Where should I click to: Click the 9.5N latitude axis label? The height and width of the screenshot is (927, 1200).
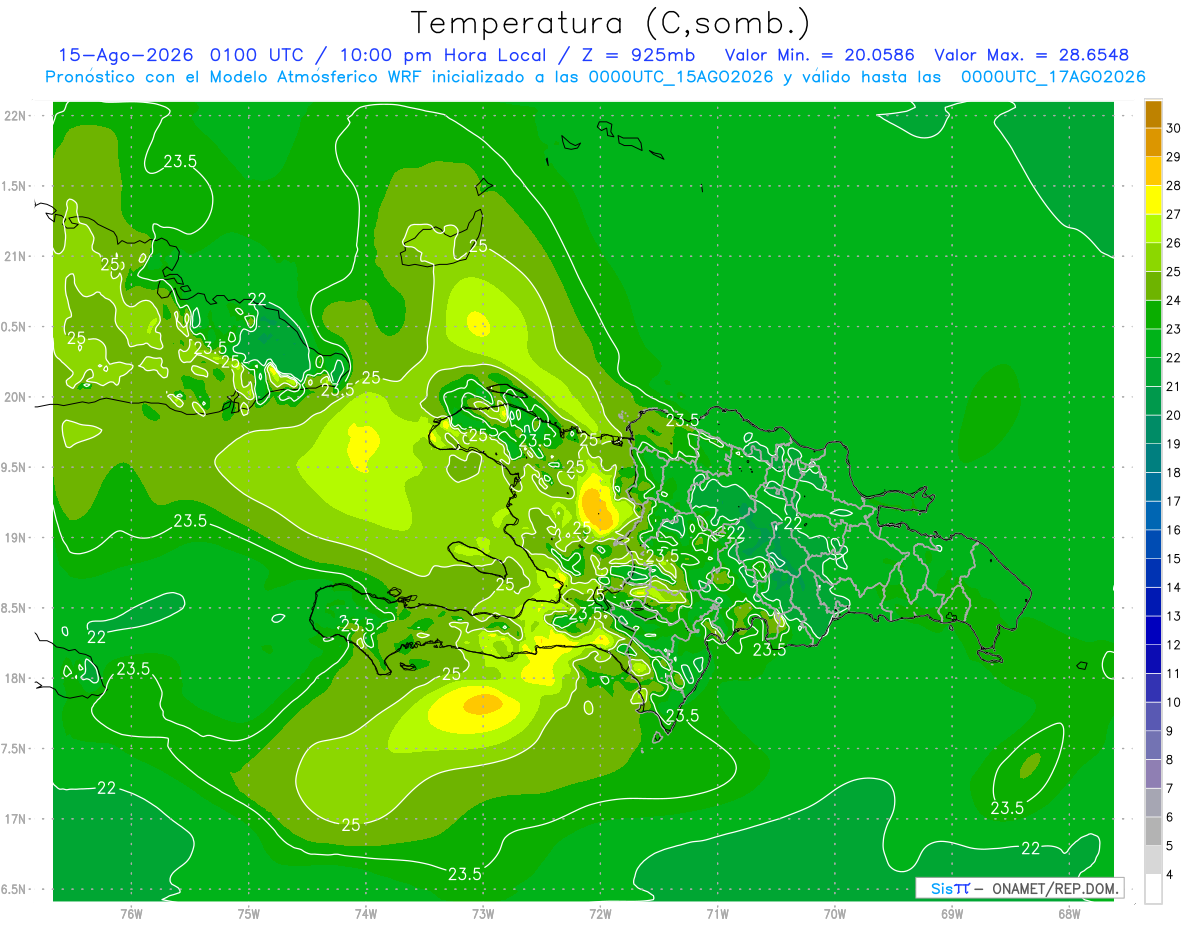(15, 467)
